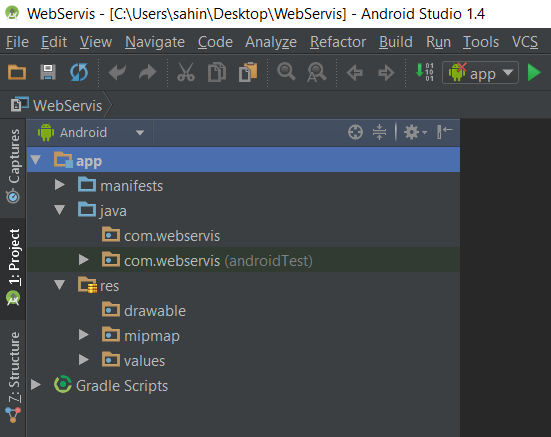The height and width of the screenshot is (437, 551).
Task: Open the Android project view dropdown
Action: [91, 133]
